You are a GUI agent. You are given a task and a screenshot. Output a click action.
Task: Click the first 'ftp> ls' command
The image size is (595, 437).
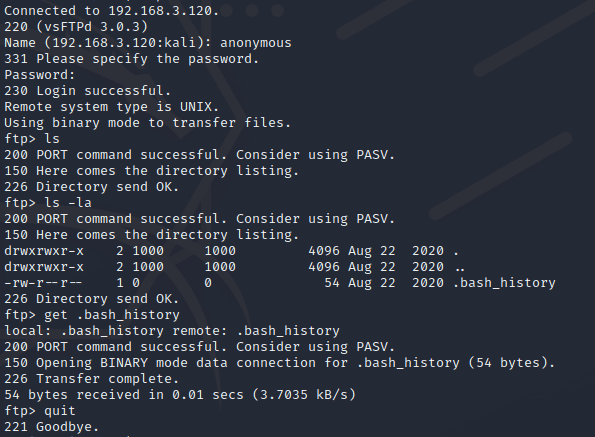[32, 139]
